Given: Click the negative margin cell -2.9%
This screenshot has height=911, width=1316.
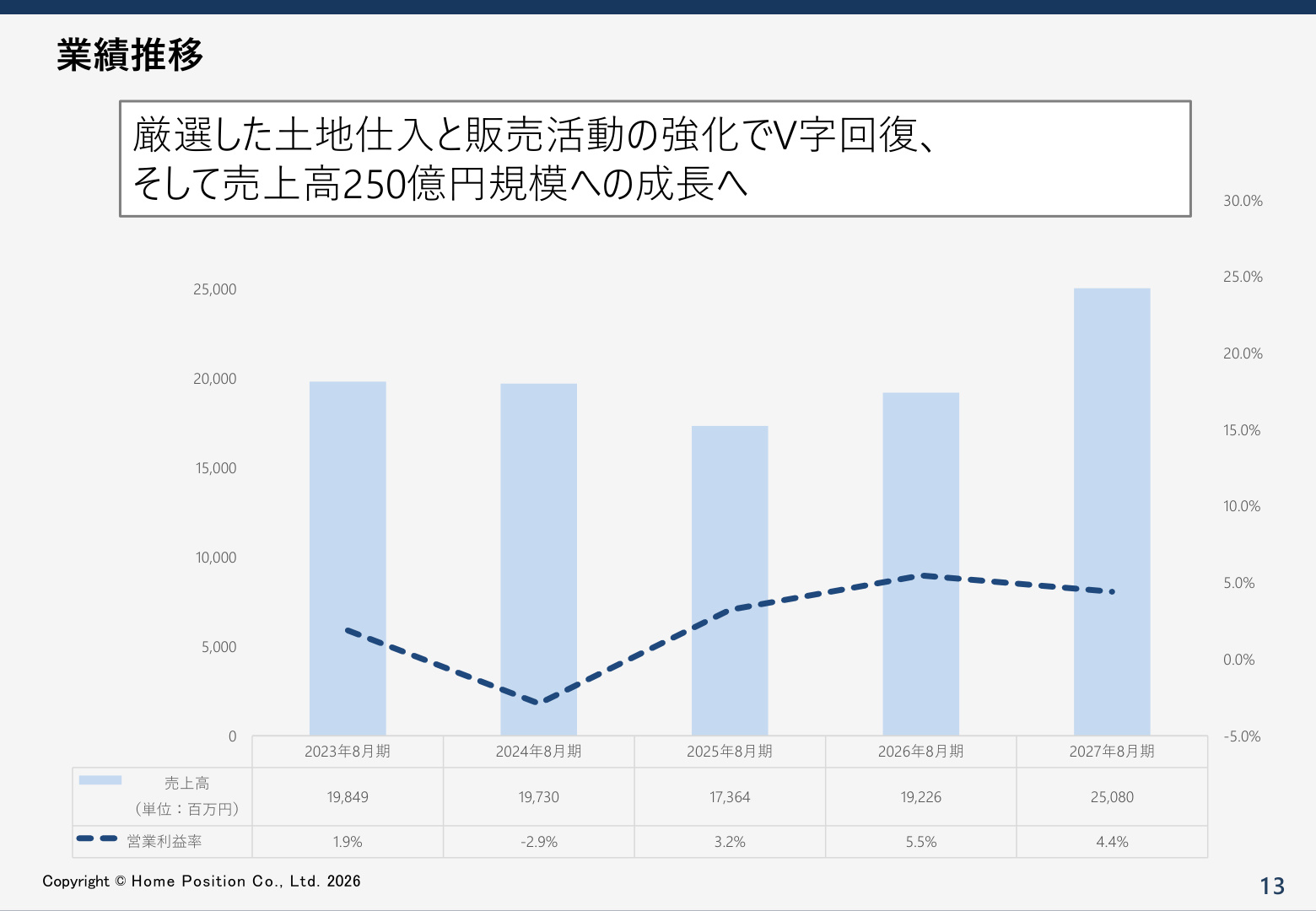Looking at the screenshot, I should (x=539, y=842).
